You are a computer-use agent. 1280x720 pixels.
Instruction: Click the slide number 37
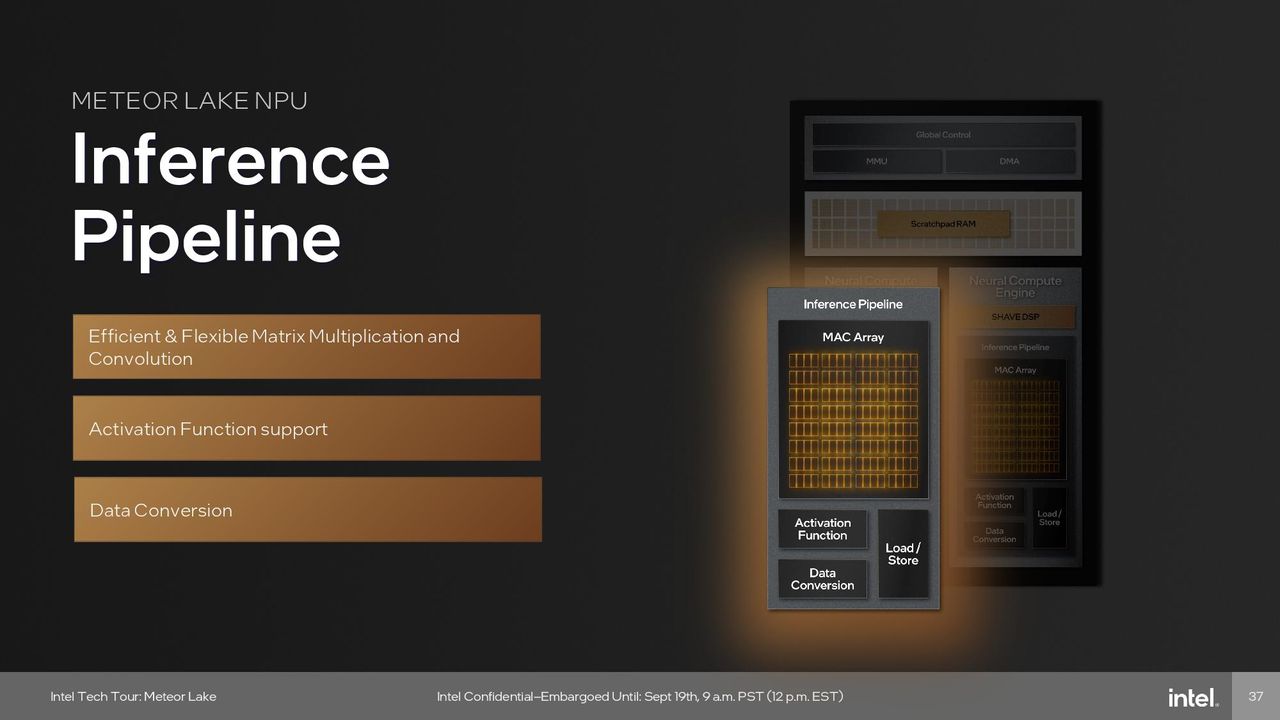1256,696
